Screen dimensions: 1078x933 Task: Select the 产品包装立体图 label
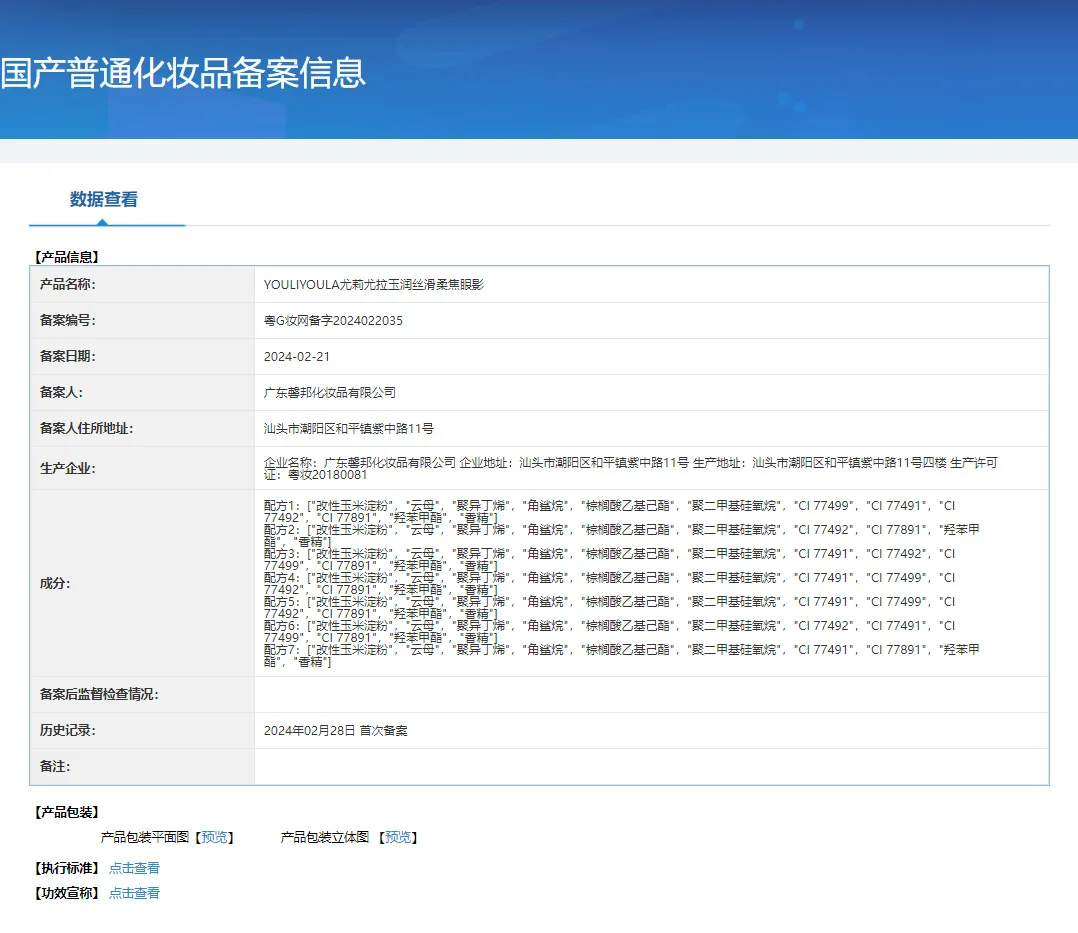click(324, 837)
